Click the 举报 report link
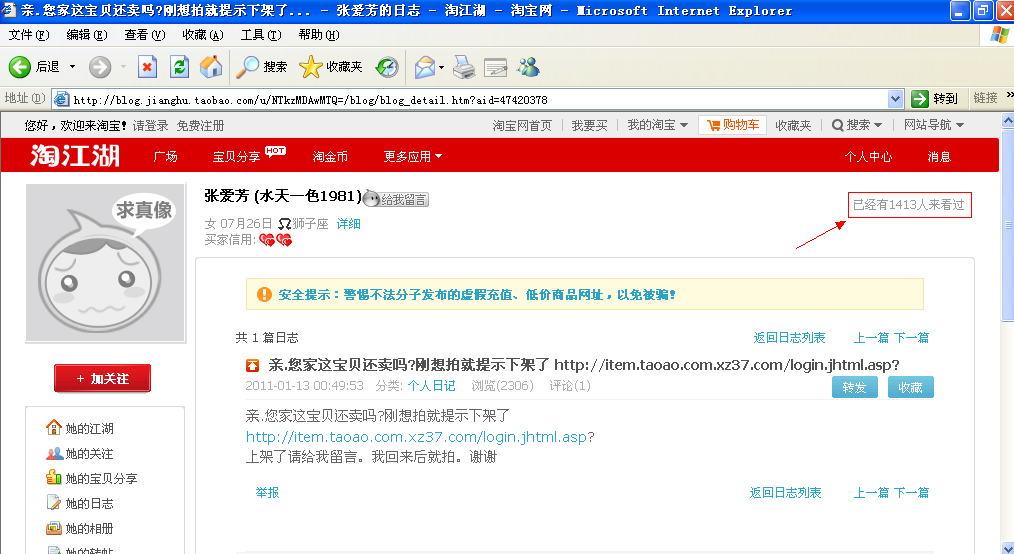The height and width of the screenshot is (554, 1014). point(267,493)
